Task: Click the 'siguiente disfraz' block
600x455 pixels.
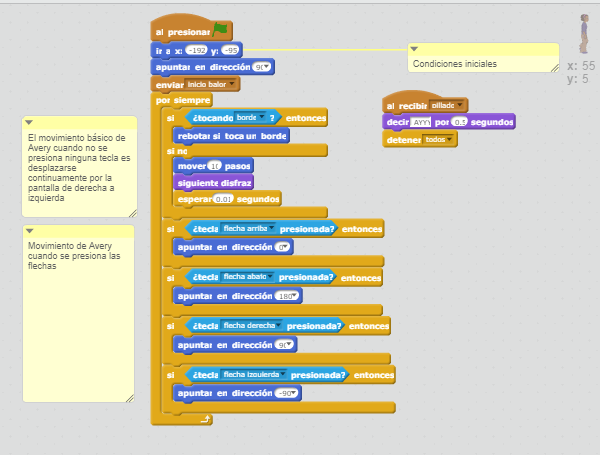Action: point(214,182)
